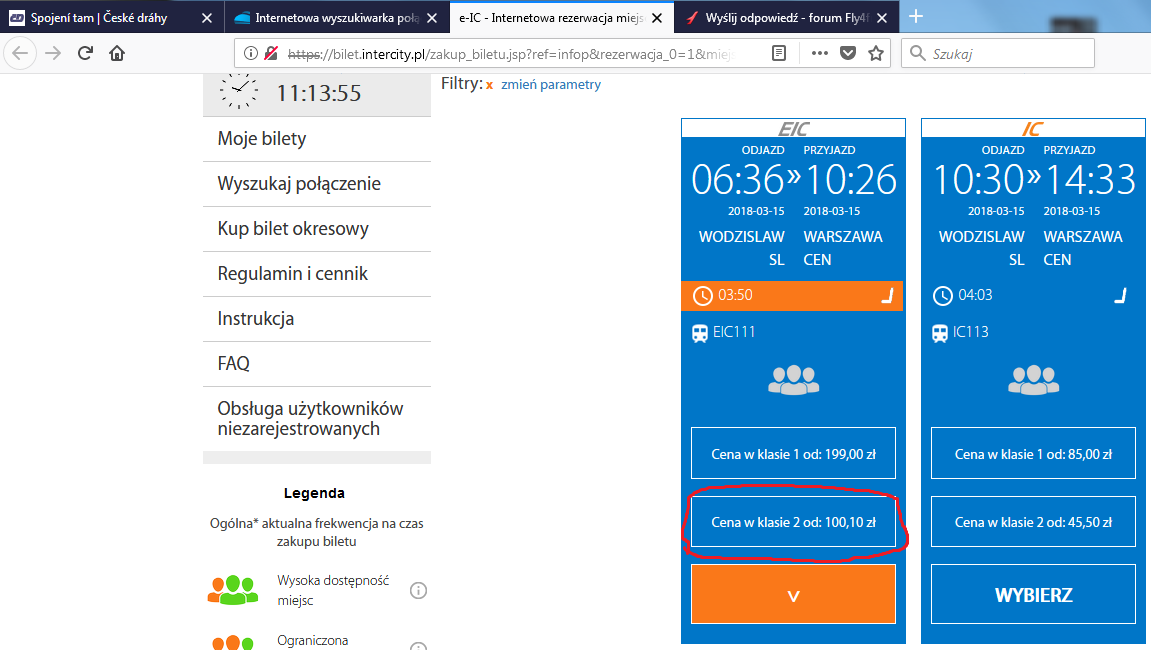
Task: Select the IC113 train with WYBIERZ
Action: (1034, 594)
